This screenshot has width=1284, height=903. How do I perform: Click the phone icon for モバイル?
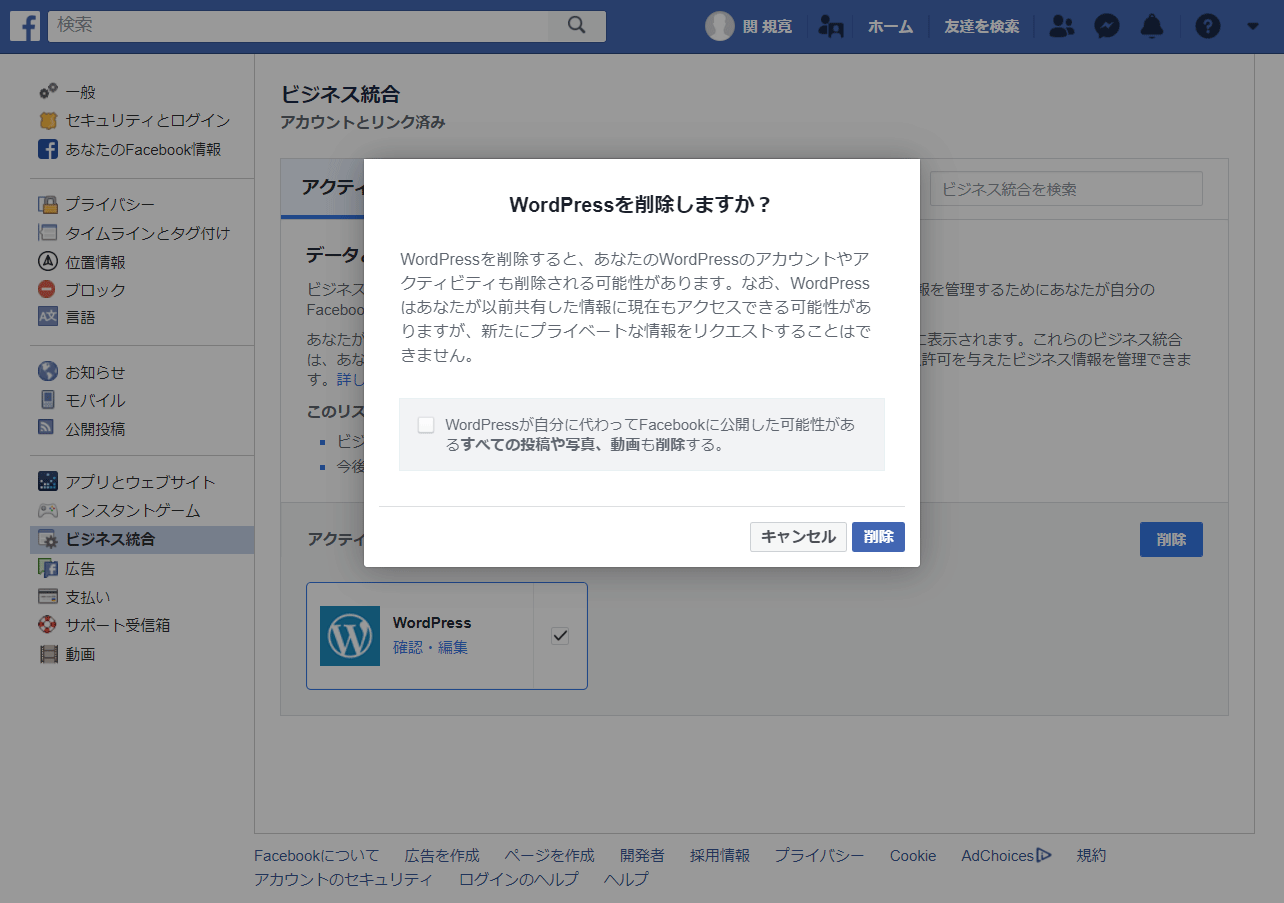pyautogui.click(x=48, y=400)
